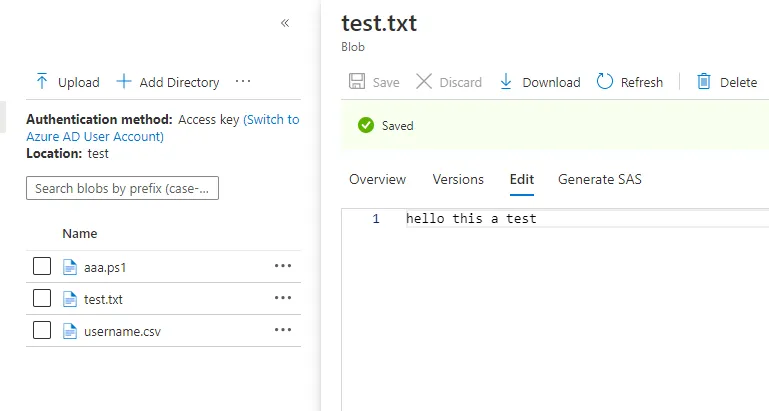769x411 pixels.
Task: Collapse the blob list panel
Action: coord(285,23)
